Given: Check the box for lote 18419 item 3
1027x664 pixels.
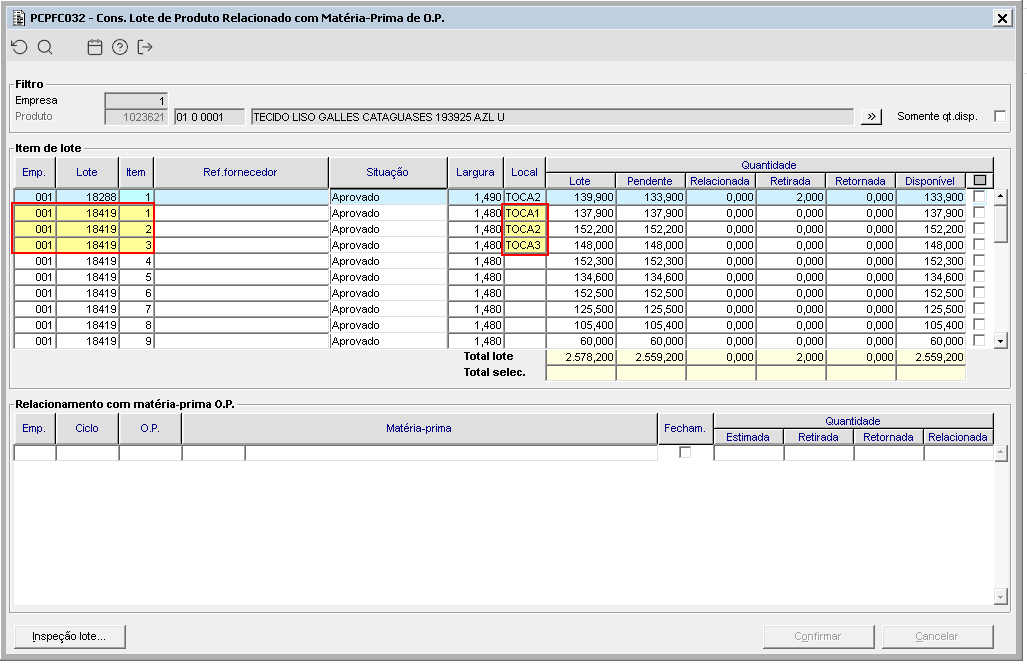Looking at the screenshot, I should (979, 244).
